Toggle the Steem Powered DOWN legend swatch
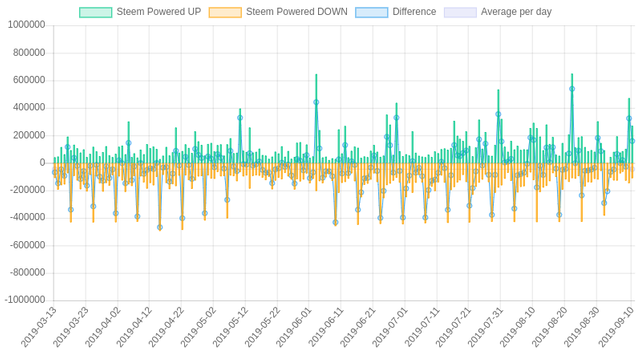The image size is (640, 361). point(225,12)
